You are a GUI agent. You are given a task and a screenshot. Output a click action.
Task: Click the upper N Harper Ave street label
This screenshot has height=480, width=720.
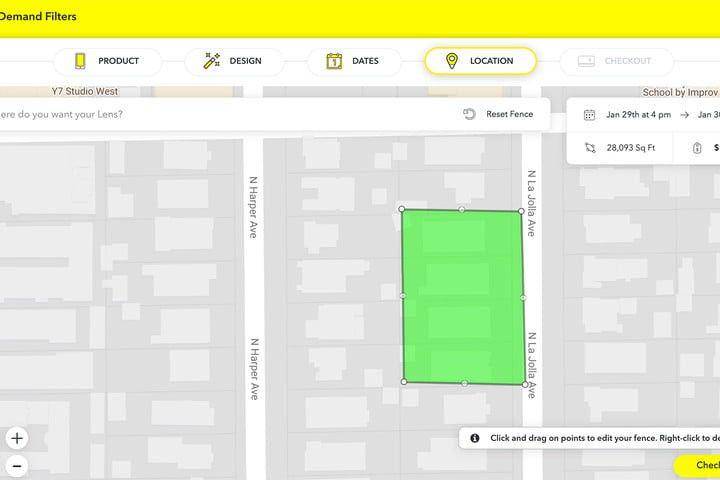pyautogui.click(x=253, y=207)
